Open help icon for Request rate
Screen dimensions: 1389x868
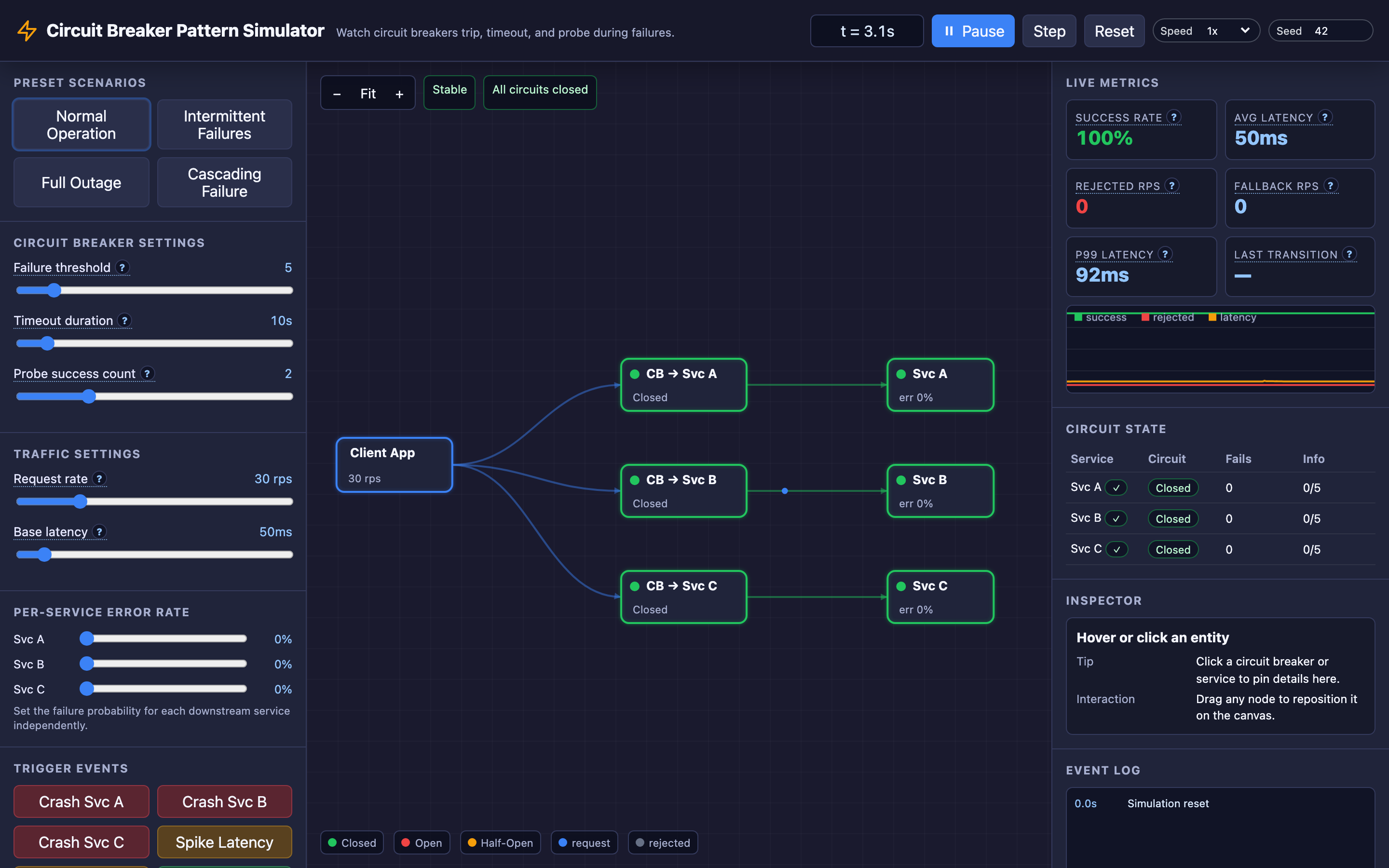(99, 479)
